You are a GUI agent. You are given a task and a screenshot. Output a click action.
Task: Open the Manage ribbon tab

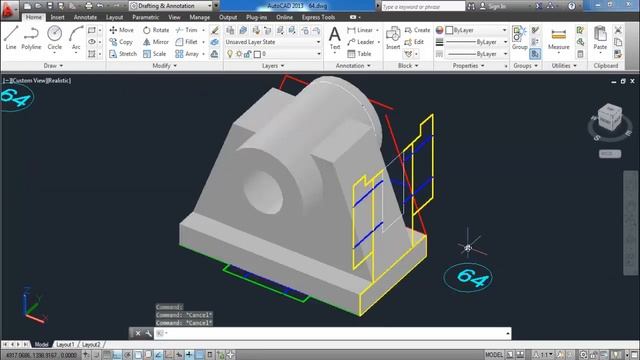tap(200, 17)
